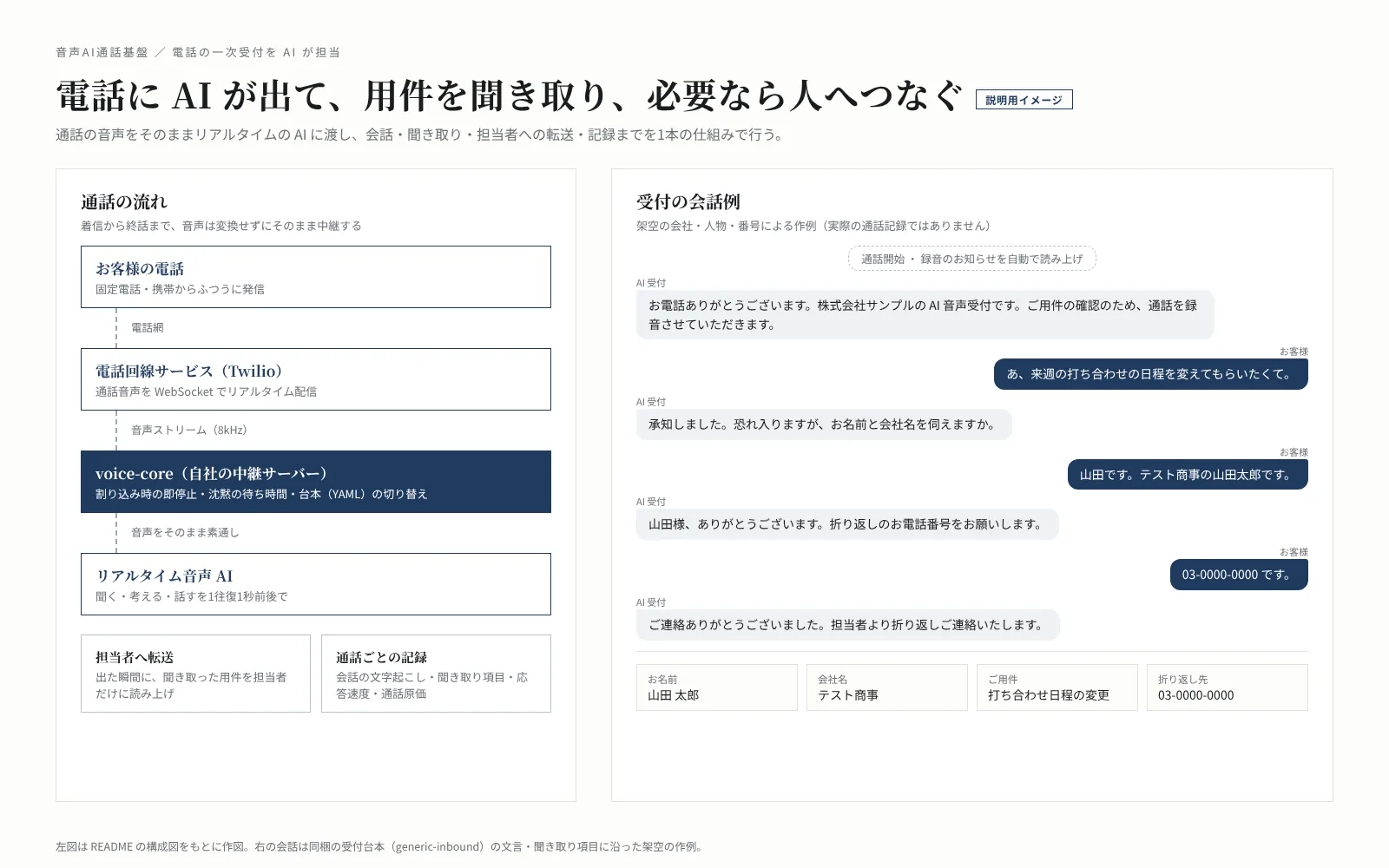Screen dimensions: 1389x868
Task: Open the 通話ごとの記録 card
Action: pos(436,674)
